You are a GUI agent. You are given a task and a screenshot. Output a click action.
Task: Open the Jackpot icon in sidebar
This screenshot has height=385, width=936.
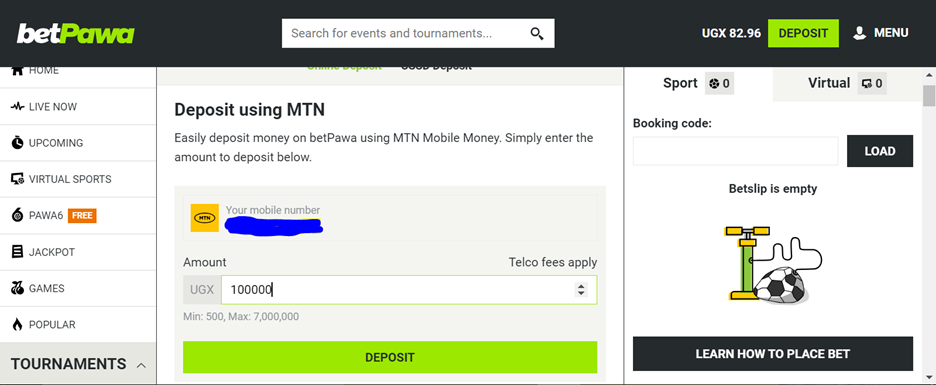pyautogui.click(x=17, y=252)
